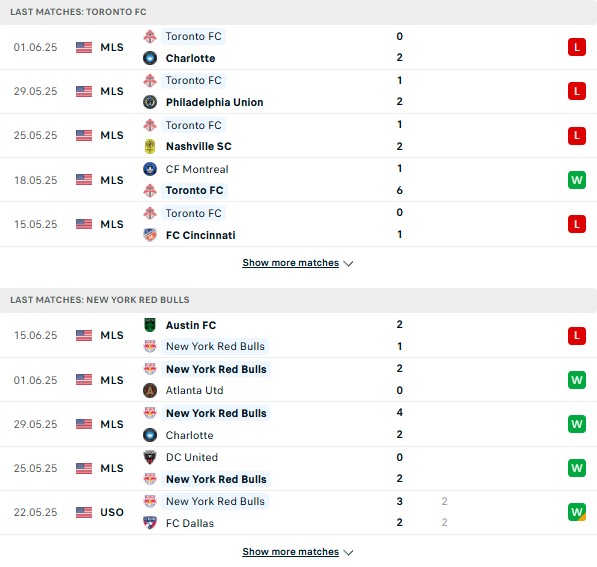Expand Show more matches under Toronto FC
The height and width of the screenshot is (567, 597).
291,263
